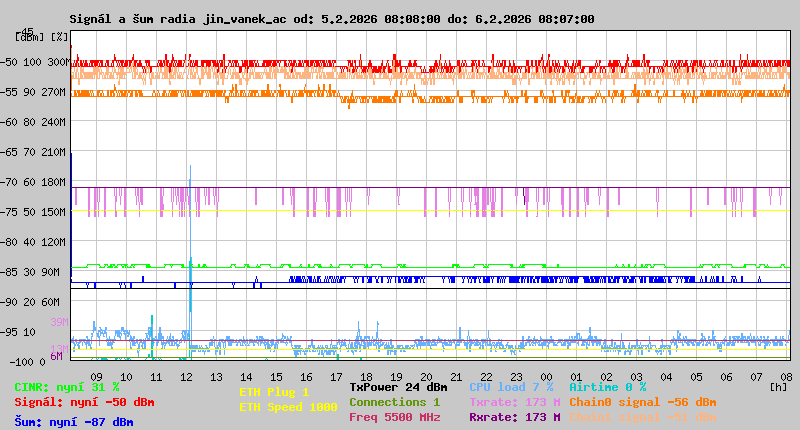Click the yellow ETH Plug legend label
The height and width of the screenshot is (430, 800).
274,392
